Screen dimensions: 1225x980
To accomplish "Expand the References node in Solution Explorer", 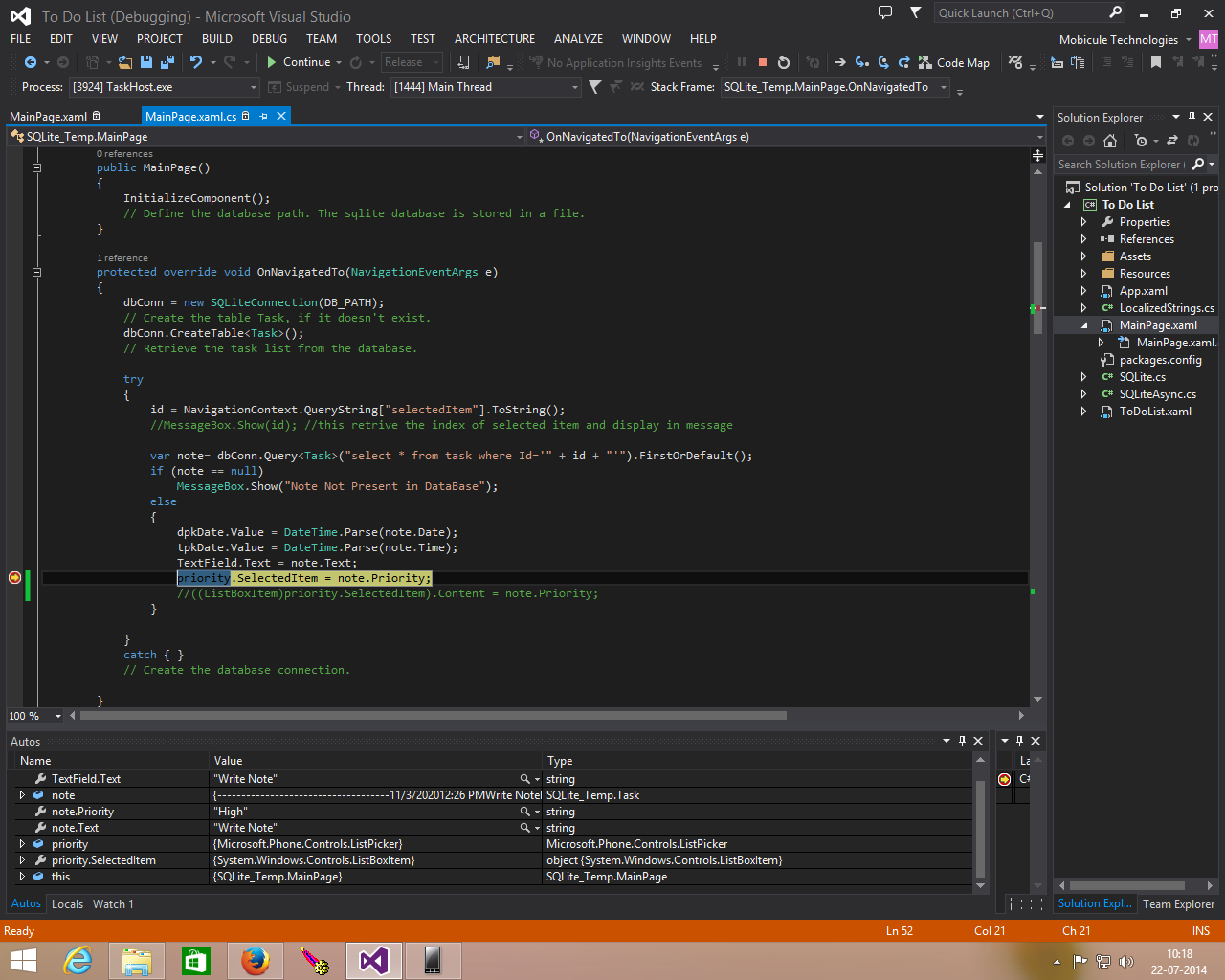I will (x=1083, y=239).
